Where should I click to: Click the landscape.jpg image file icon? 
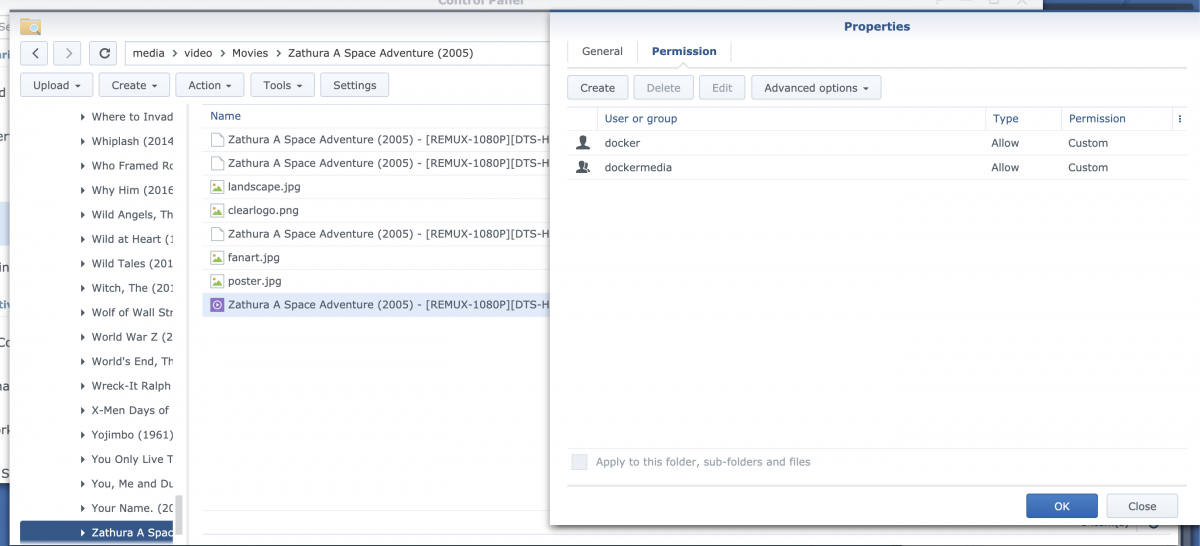pyautogui.click(x=217, y=186)
